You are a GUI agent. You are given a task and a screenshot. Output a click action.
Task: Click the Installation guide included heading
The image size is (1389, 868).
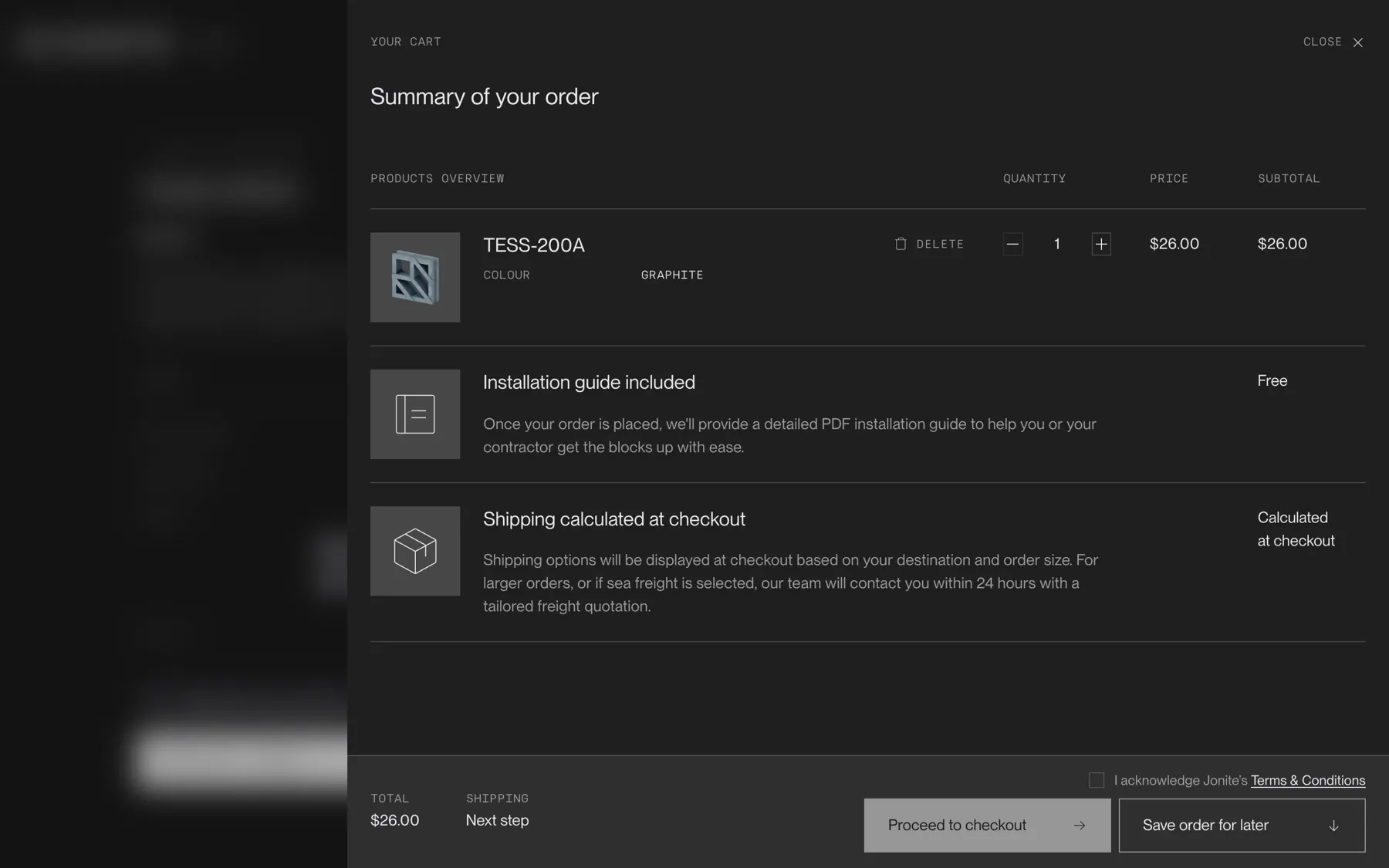pos(589,383)
